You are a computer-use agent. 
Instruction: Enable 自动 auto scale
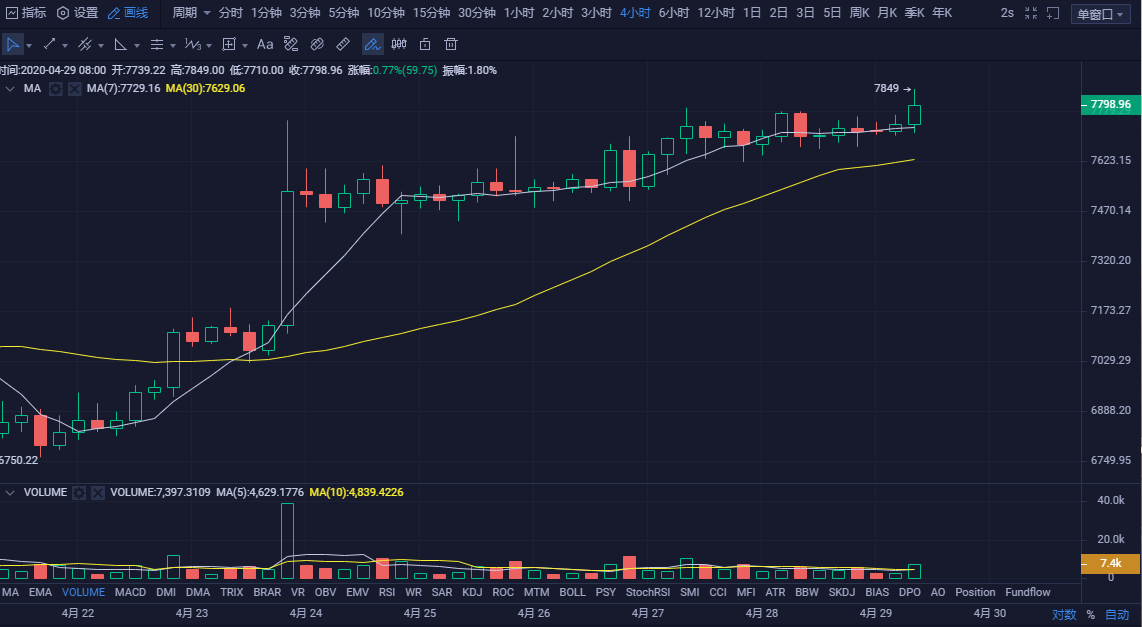(x=1117, y=614)
